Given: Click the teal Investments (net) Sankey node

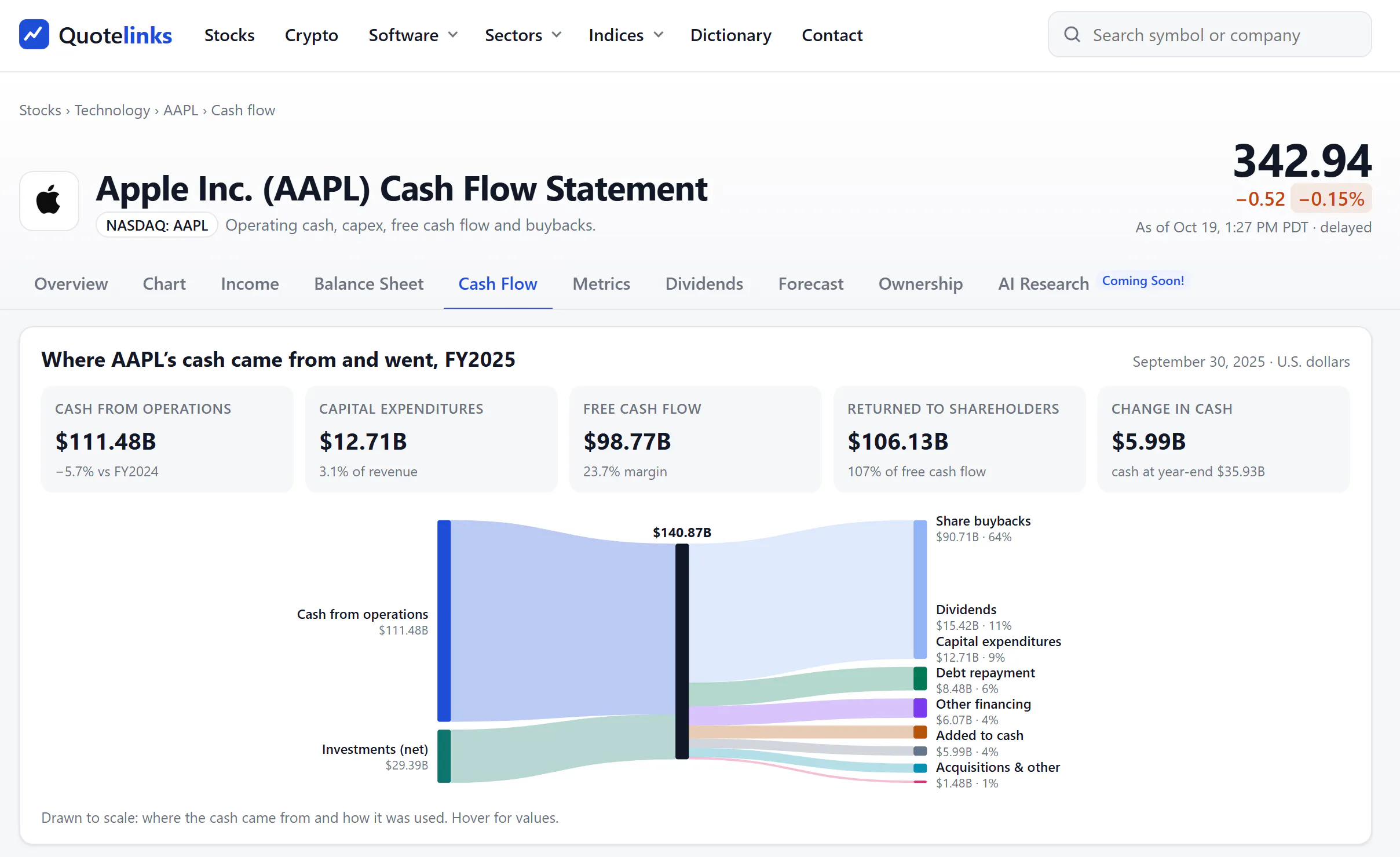Looking at the screenshot, I should [444, 756].
